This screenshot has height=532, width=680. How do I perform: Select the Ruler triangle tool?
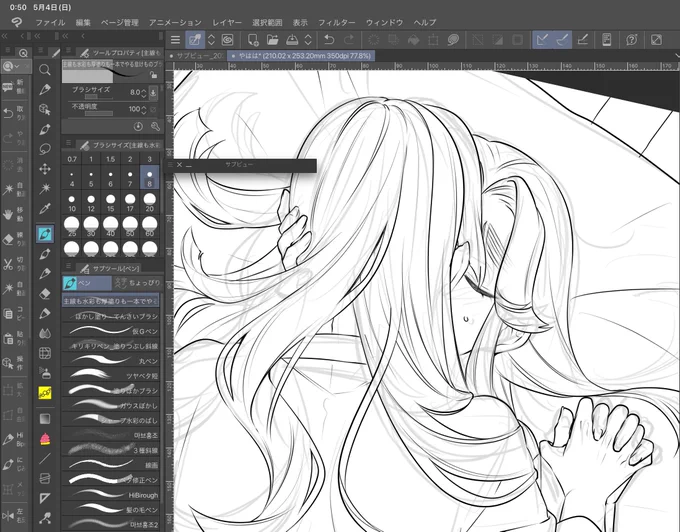45,498
